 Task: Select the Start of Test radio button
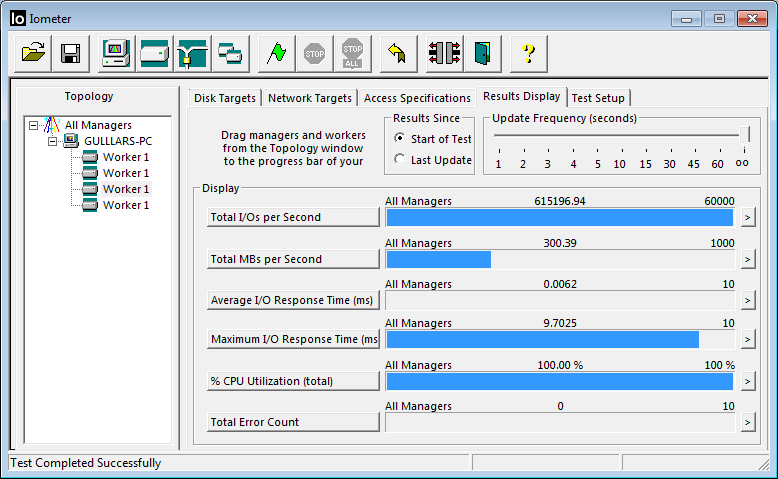(400, 139)
